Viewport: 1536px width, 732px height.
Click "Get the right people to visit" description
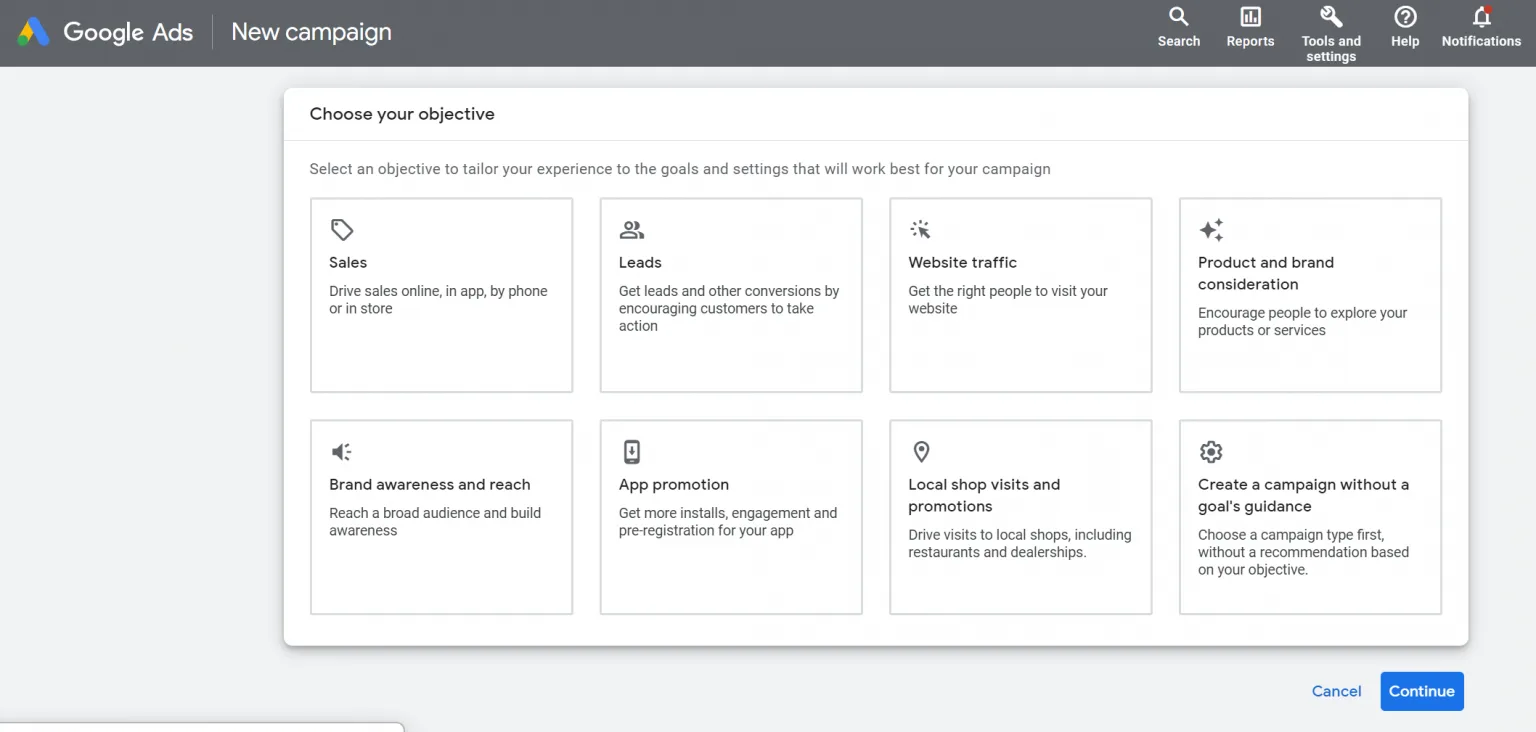(x=1008, y=300)
